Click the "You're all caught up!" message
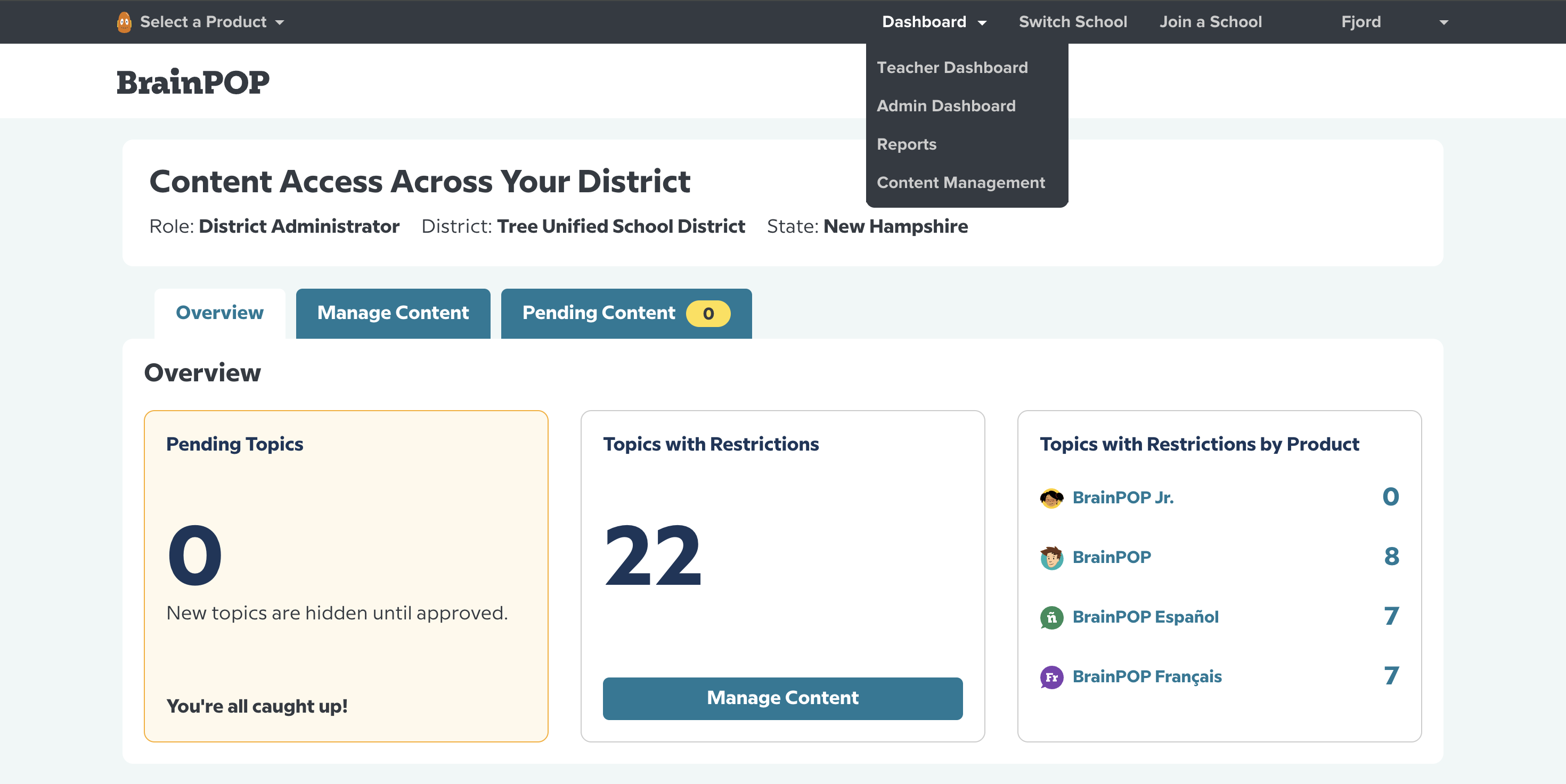This screenshot has width=1566, height=784. [x=257, y=706]
